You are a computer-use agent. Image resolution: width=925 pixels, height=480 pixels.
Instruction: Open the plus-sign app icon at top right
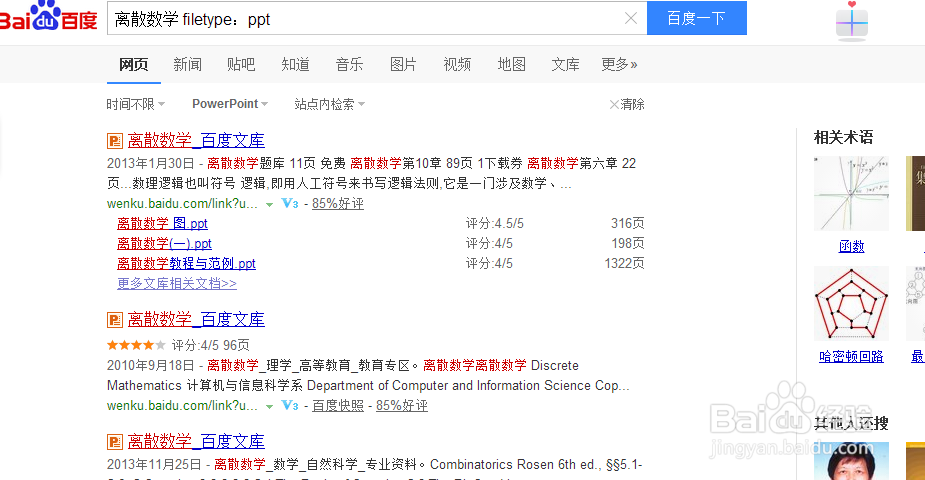tap(852, 23)
